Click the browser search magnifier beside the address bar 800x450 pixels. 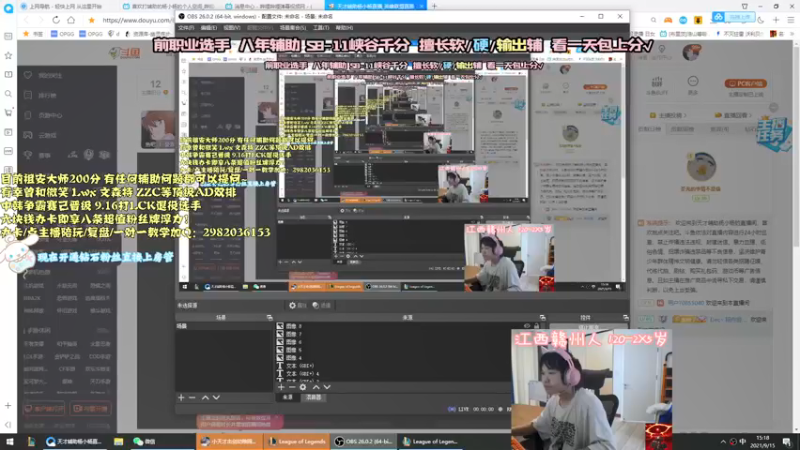pos(653,20)
